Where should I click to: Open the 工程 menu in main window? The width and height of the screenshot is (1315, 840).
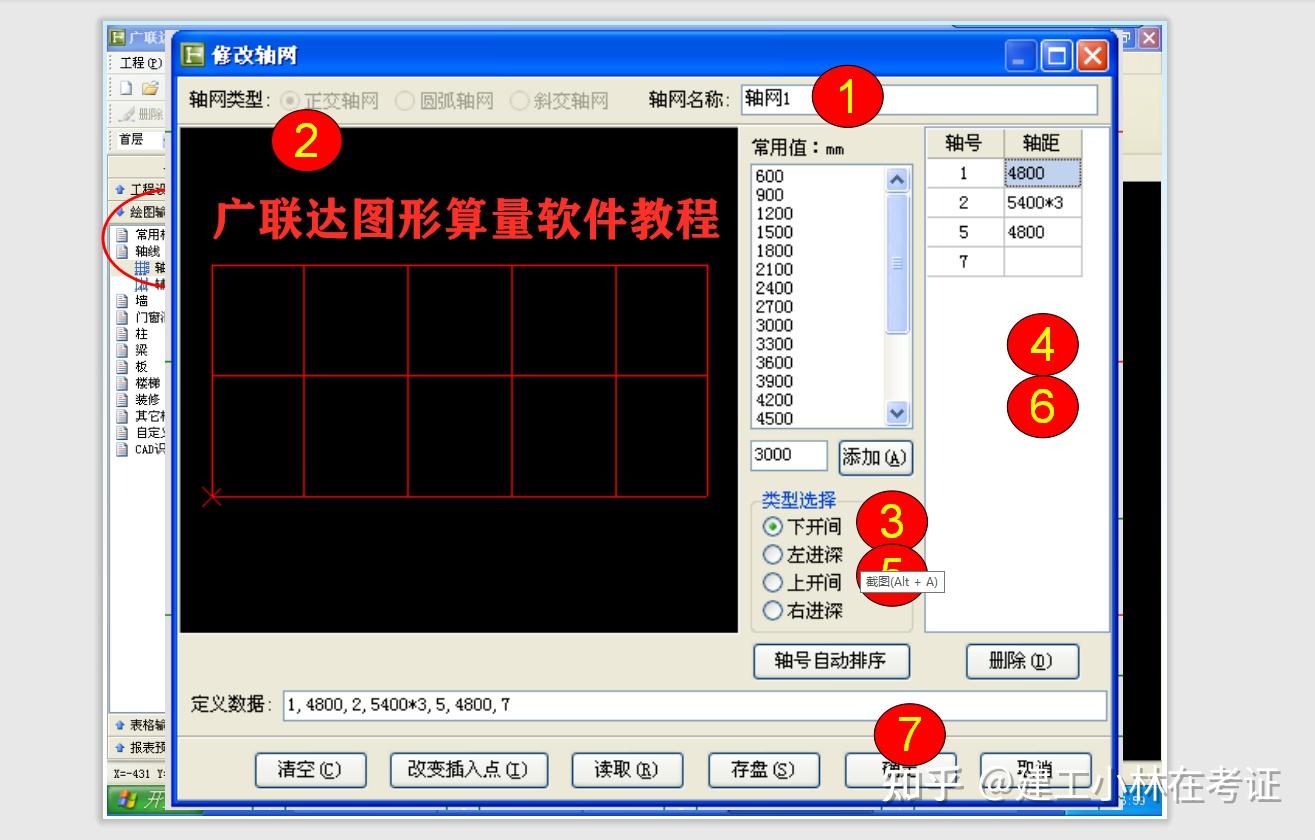pyautogui.click(x=140, y=63)
